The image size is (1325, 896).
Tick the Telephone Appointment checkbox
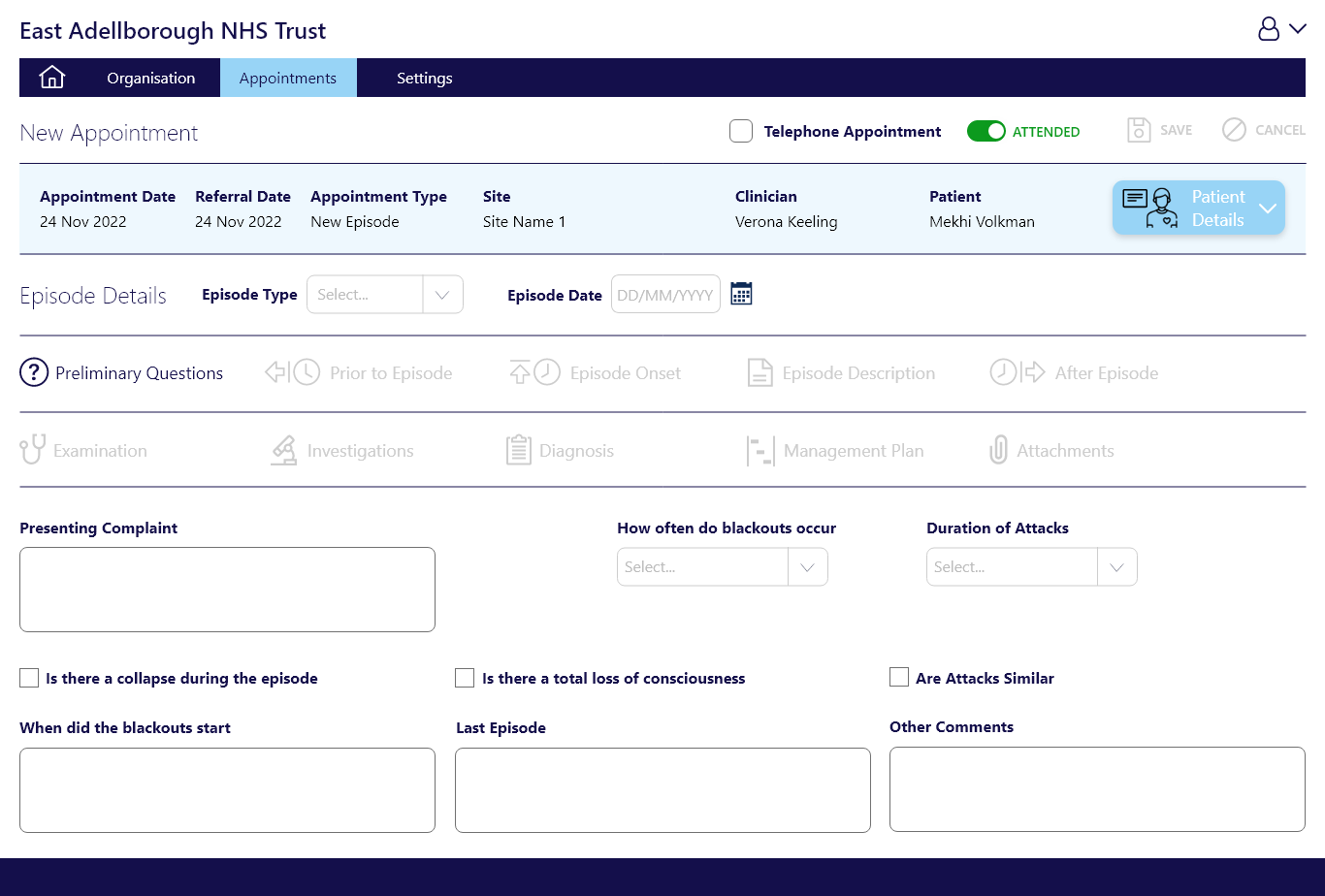741,131
